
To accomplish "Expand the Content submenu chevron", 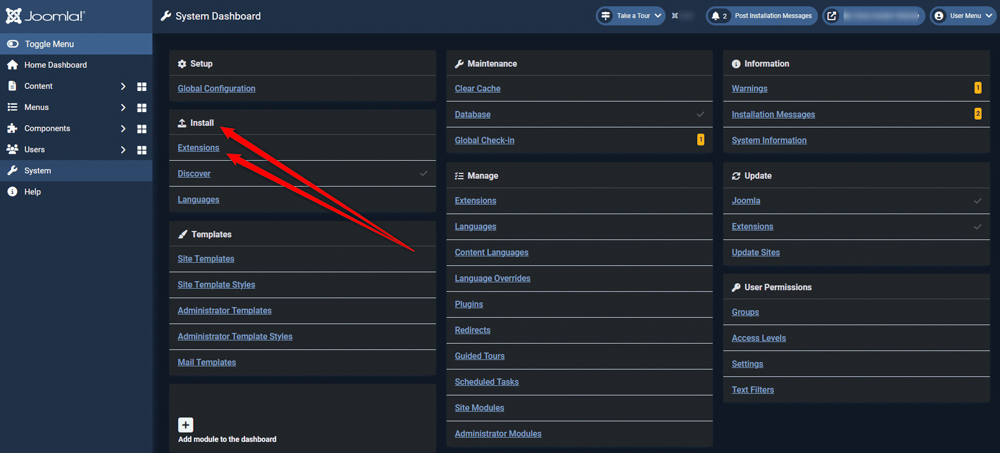I will (x=123, y=86).
